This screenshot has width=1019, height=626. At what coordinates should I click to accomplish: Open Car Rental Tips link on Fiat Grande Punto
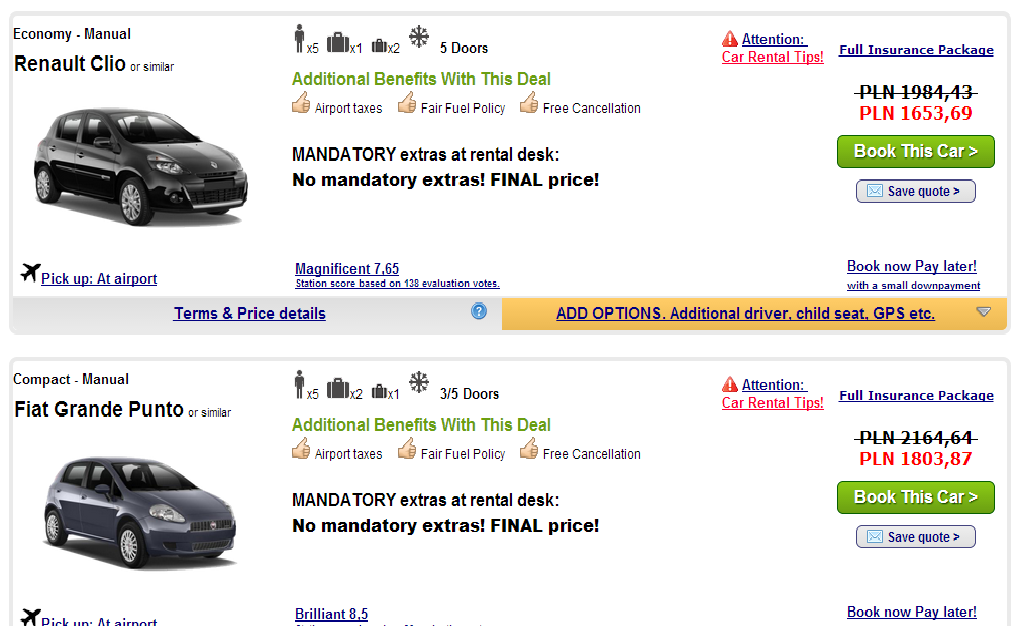(773, 403)
